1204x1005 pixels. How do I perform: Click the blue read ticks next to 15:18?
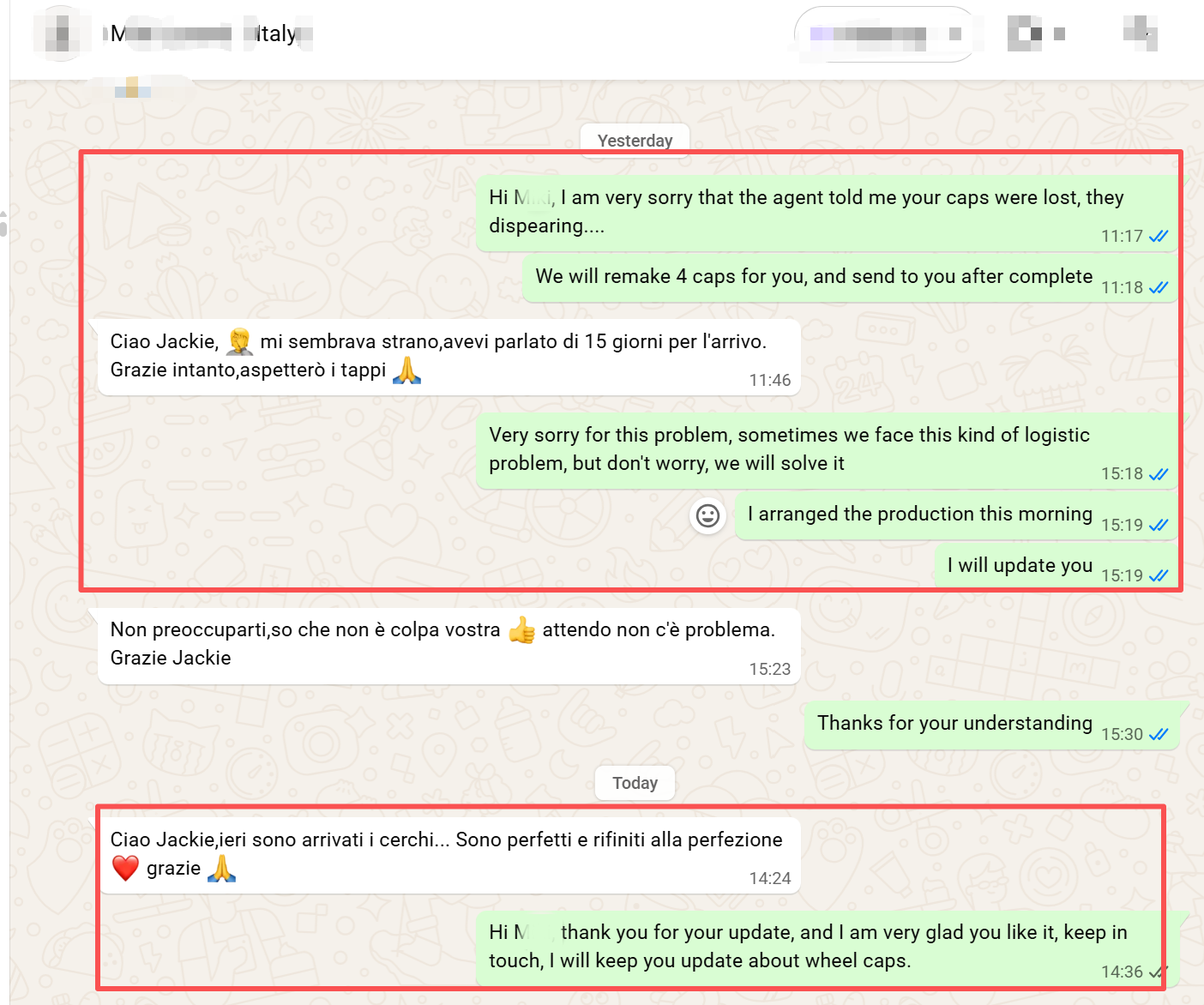click(x=1159, y=474)
